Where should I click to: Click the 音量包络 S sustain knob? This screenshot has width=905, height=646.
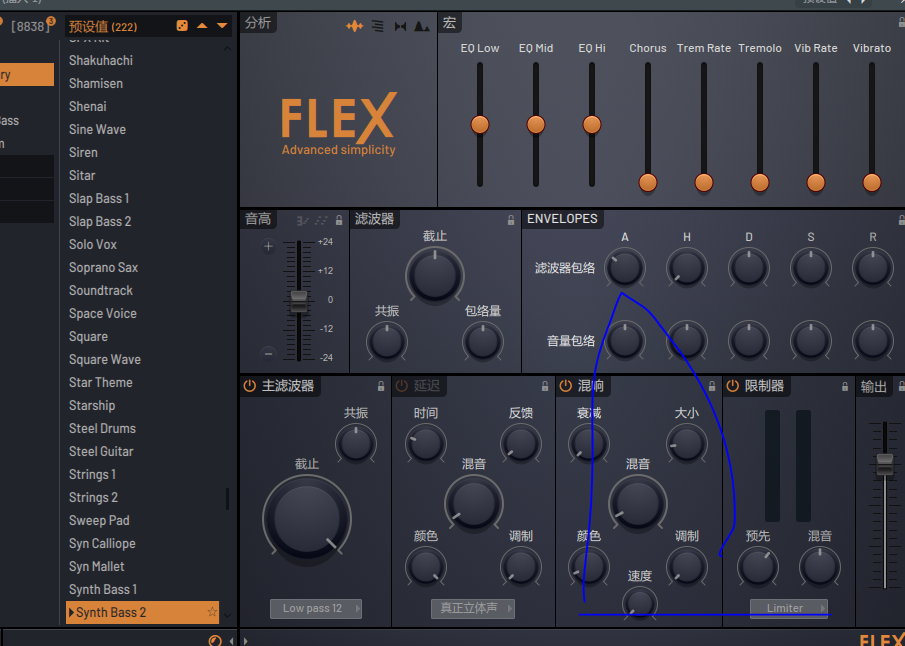[x=810, y=341]
